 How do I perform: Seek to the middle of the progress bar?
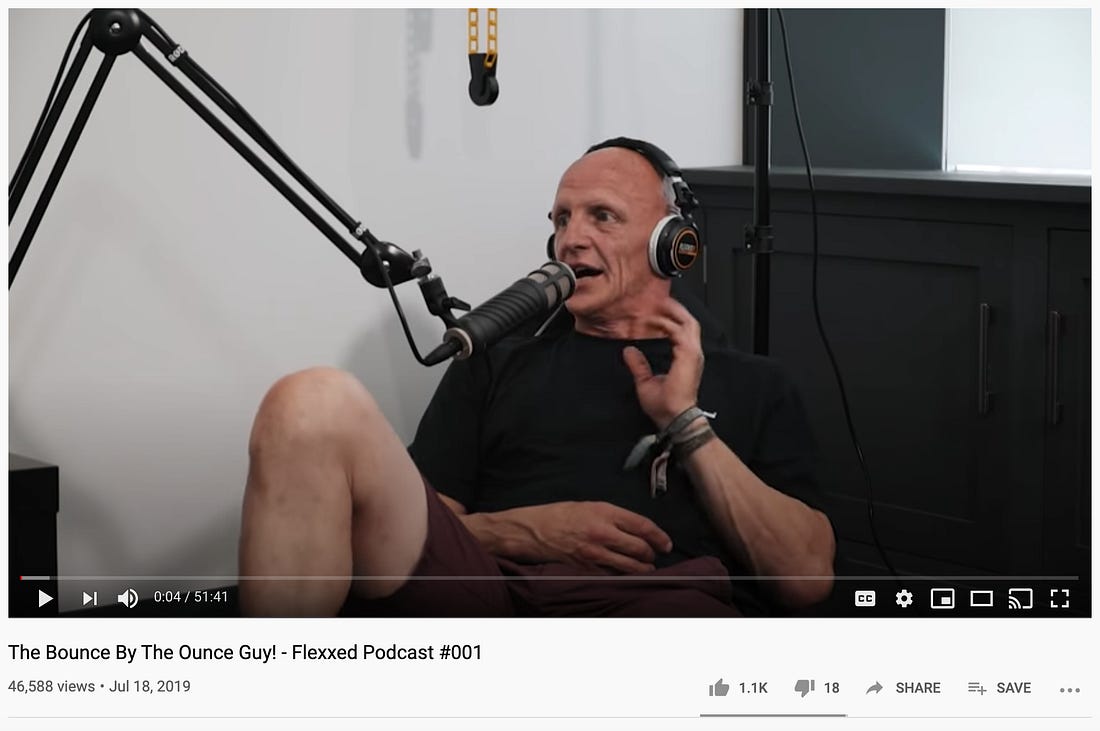coord(549,578)
